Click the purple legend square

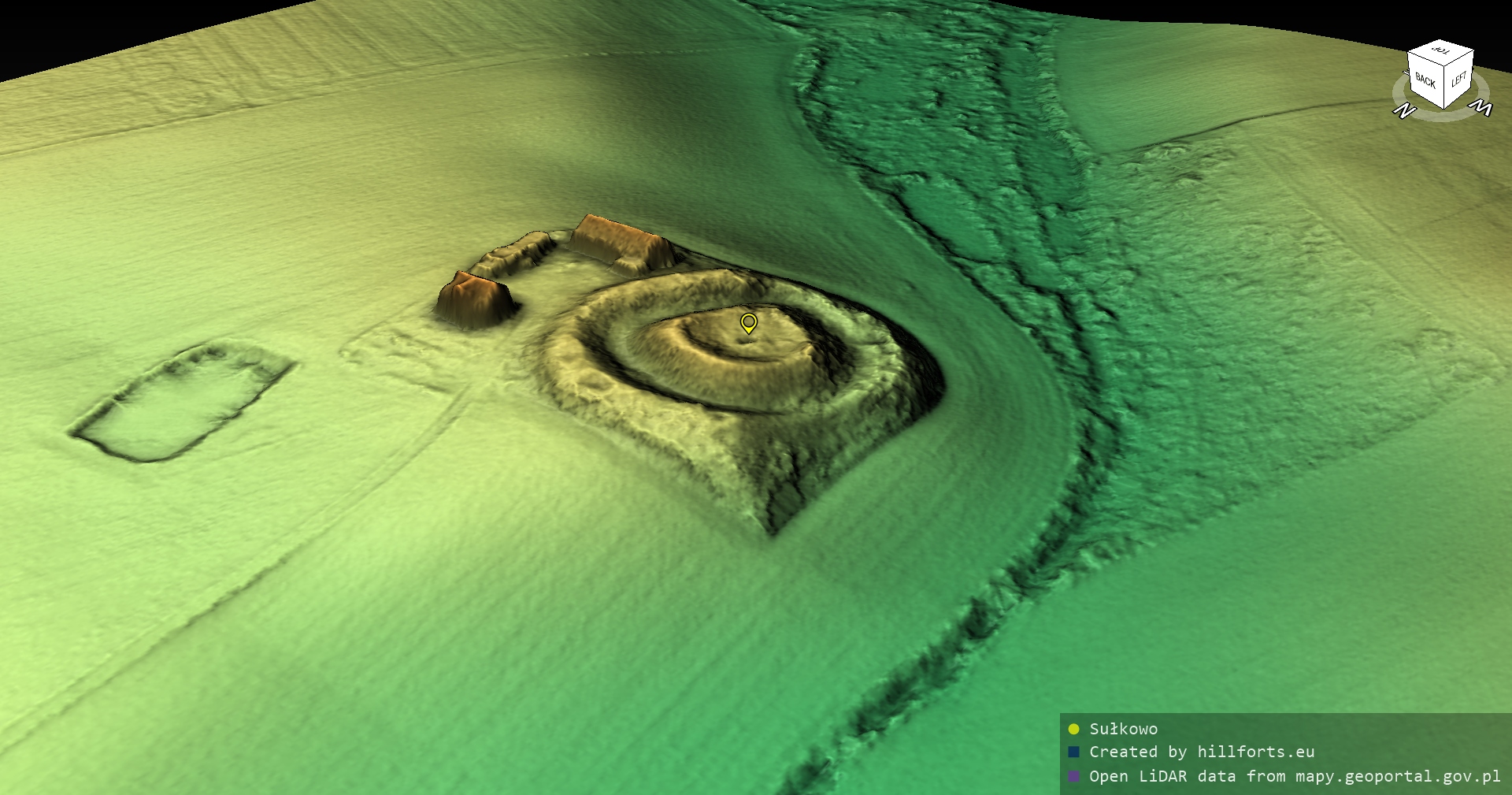tap(1073, 776)
